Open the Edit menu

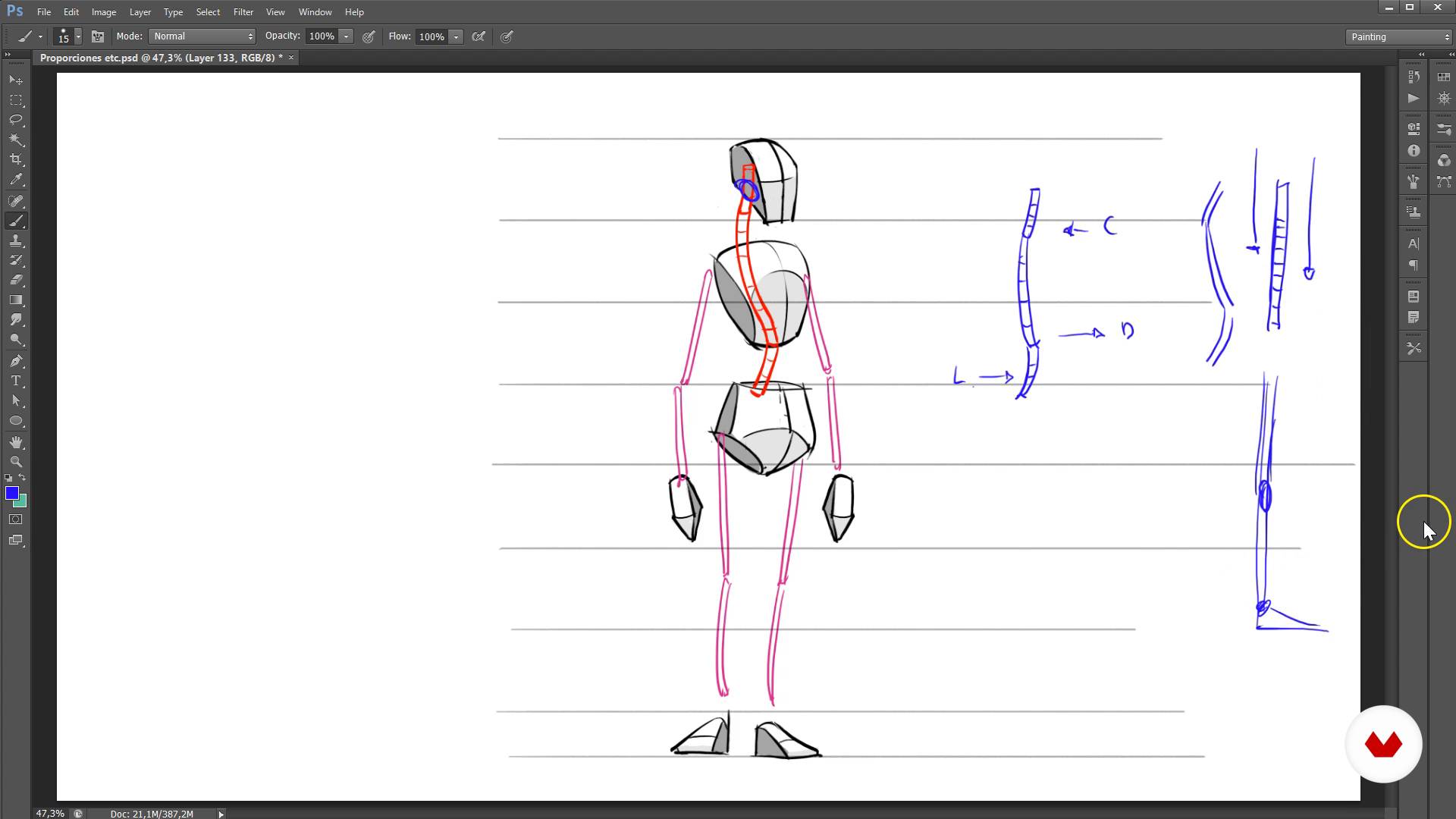pos(71,12)
